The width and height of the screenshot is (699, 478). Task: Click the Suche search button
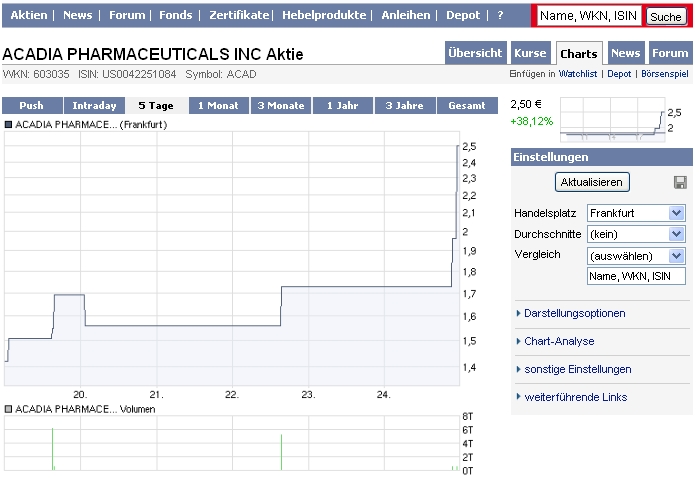click(665, 17)
